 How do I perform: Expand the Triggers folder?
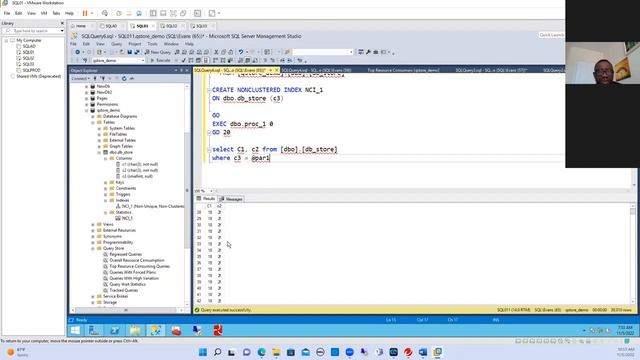point(106,194)
